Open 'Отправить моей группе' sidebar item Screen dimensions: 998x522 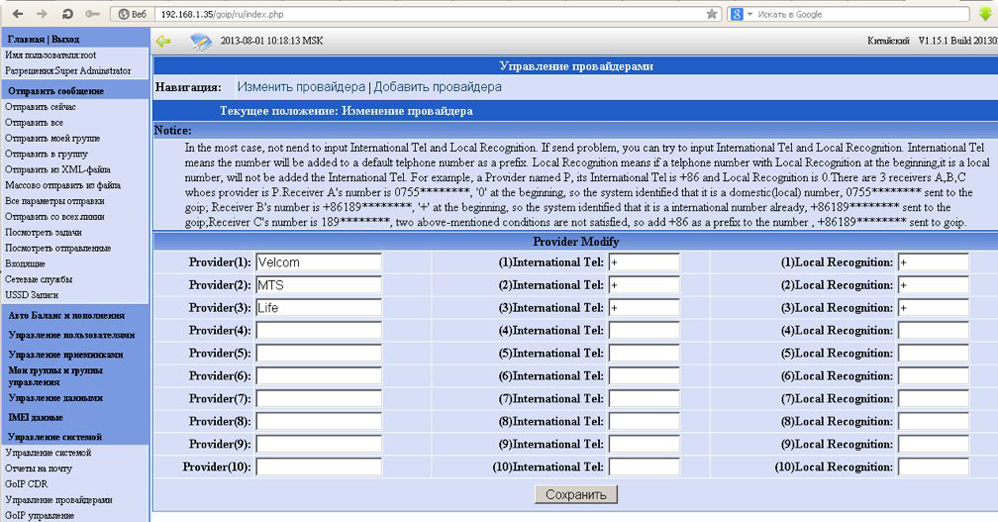click(x=52, y=138)
